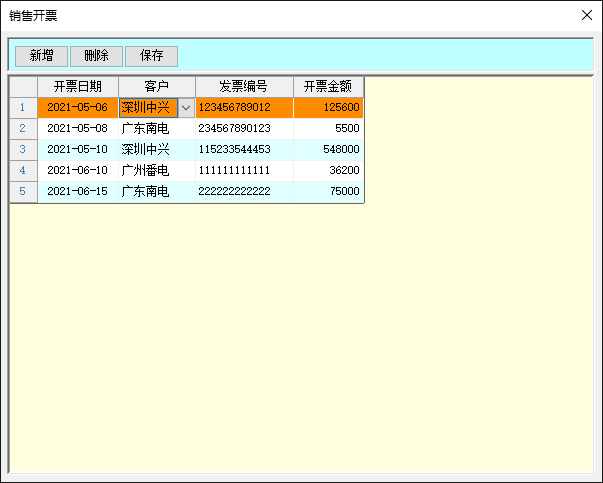Click the 发票编号 column header
Image resolution: width=603 pixels, height=483 pixels.
244,87
